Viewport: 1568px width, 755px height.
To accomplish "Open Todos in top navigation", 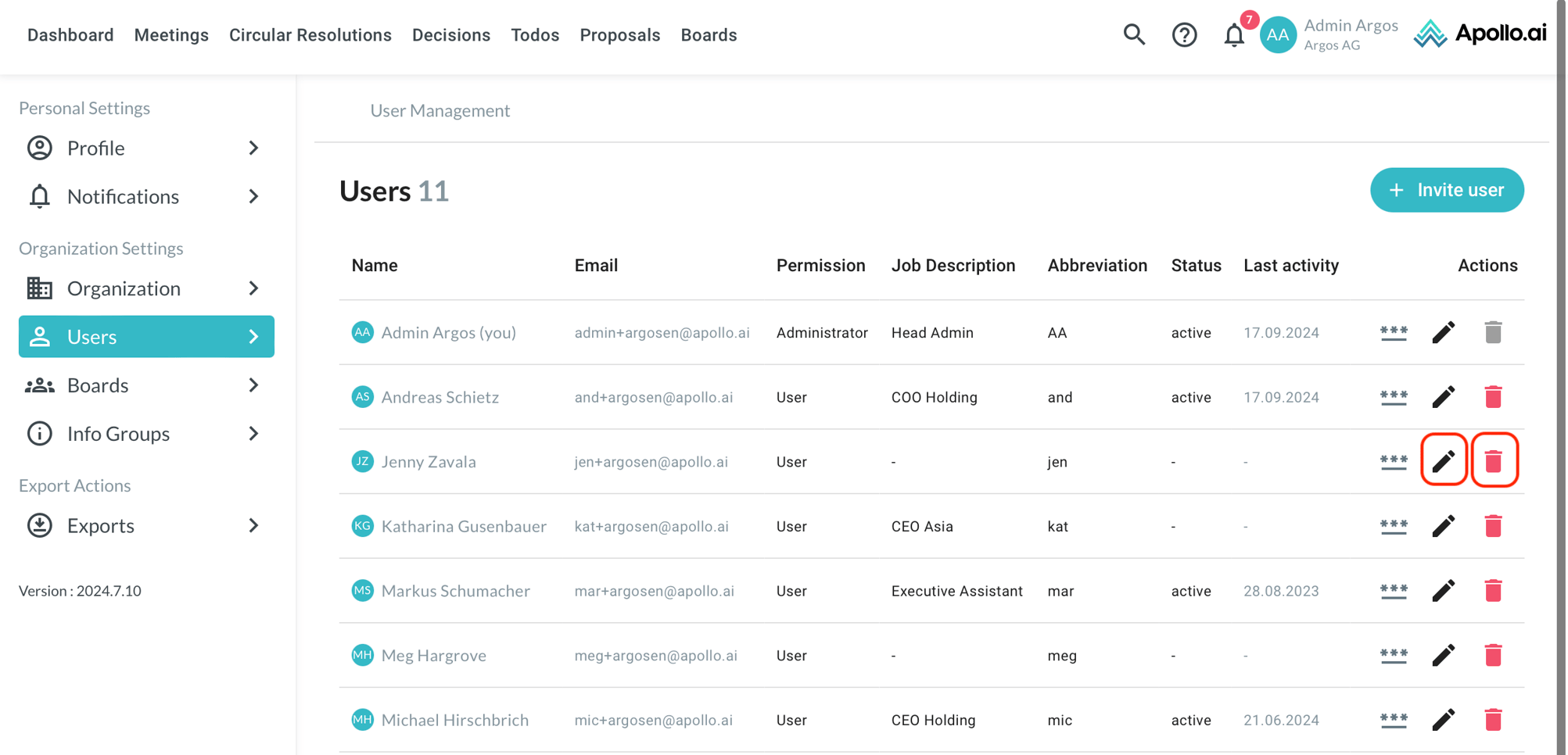I will pos(535,35).
